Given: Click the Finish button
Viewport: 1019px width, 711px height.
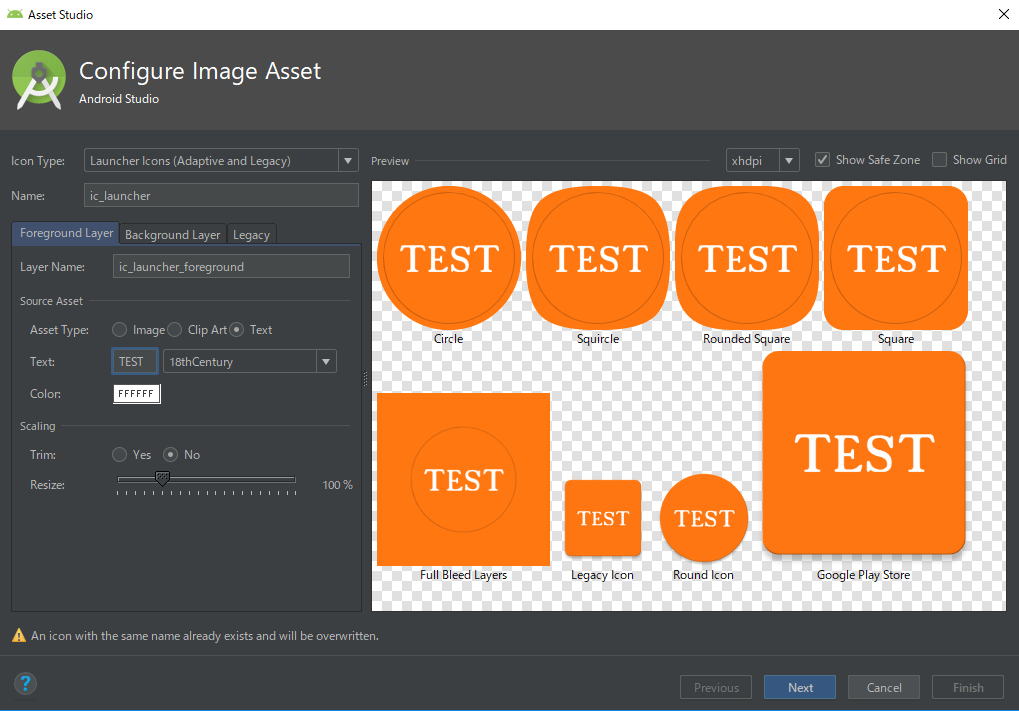Looking at the screenshot, I should [x=968, y=687].
